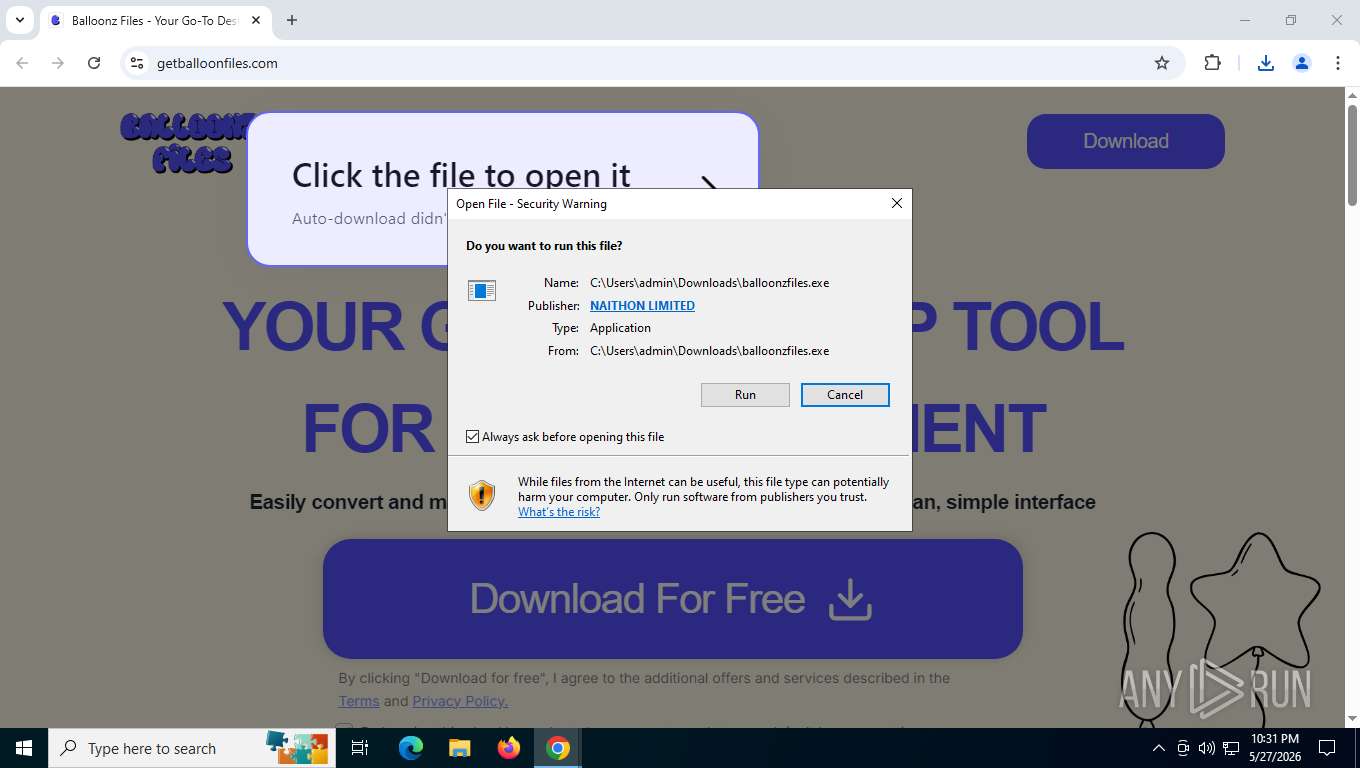Bookmark this page with the star icon
Viewport: 1360px width, 768px height.
(1162, 63)
